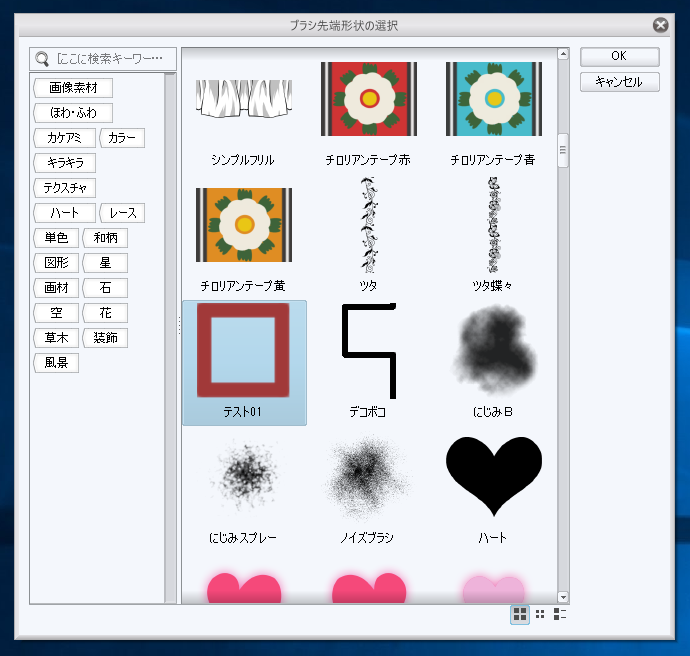This screenshot has height=656, width=690.
Task: Filter by the ほわ・ふわ tag
Action: pos(73,113)
